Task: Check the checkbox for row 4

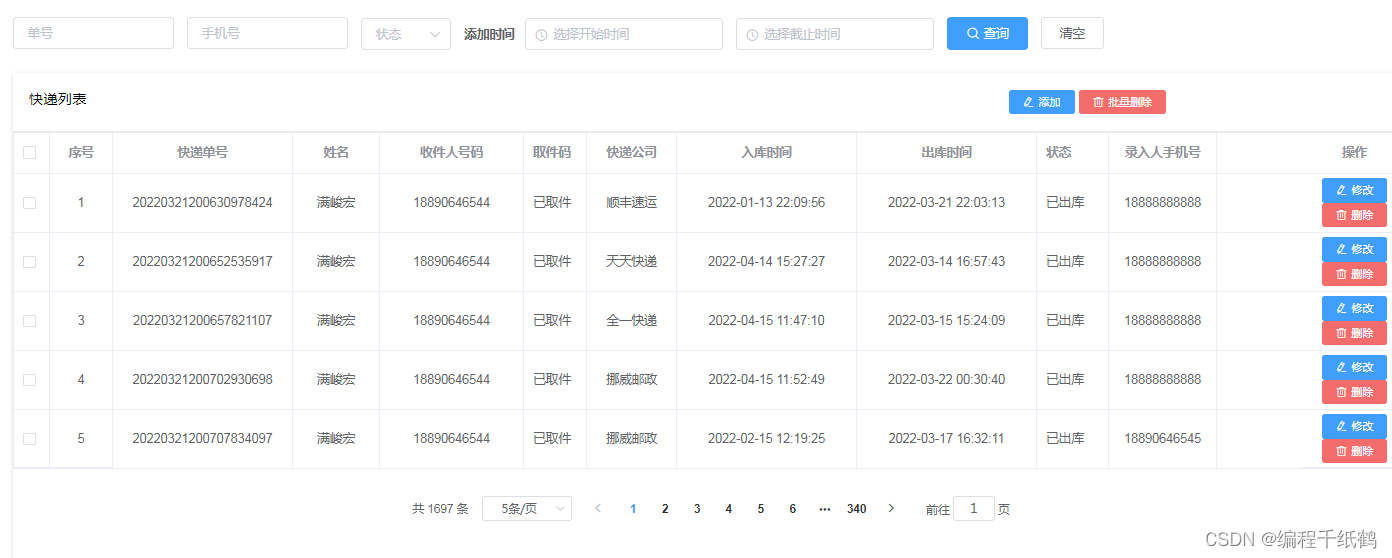Action: point(30,380)
